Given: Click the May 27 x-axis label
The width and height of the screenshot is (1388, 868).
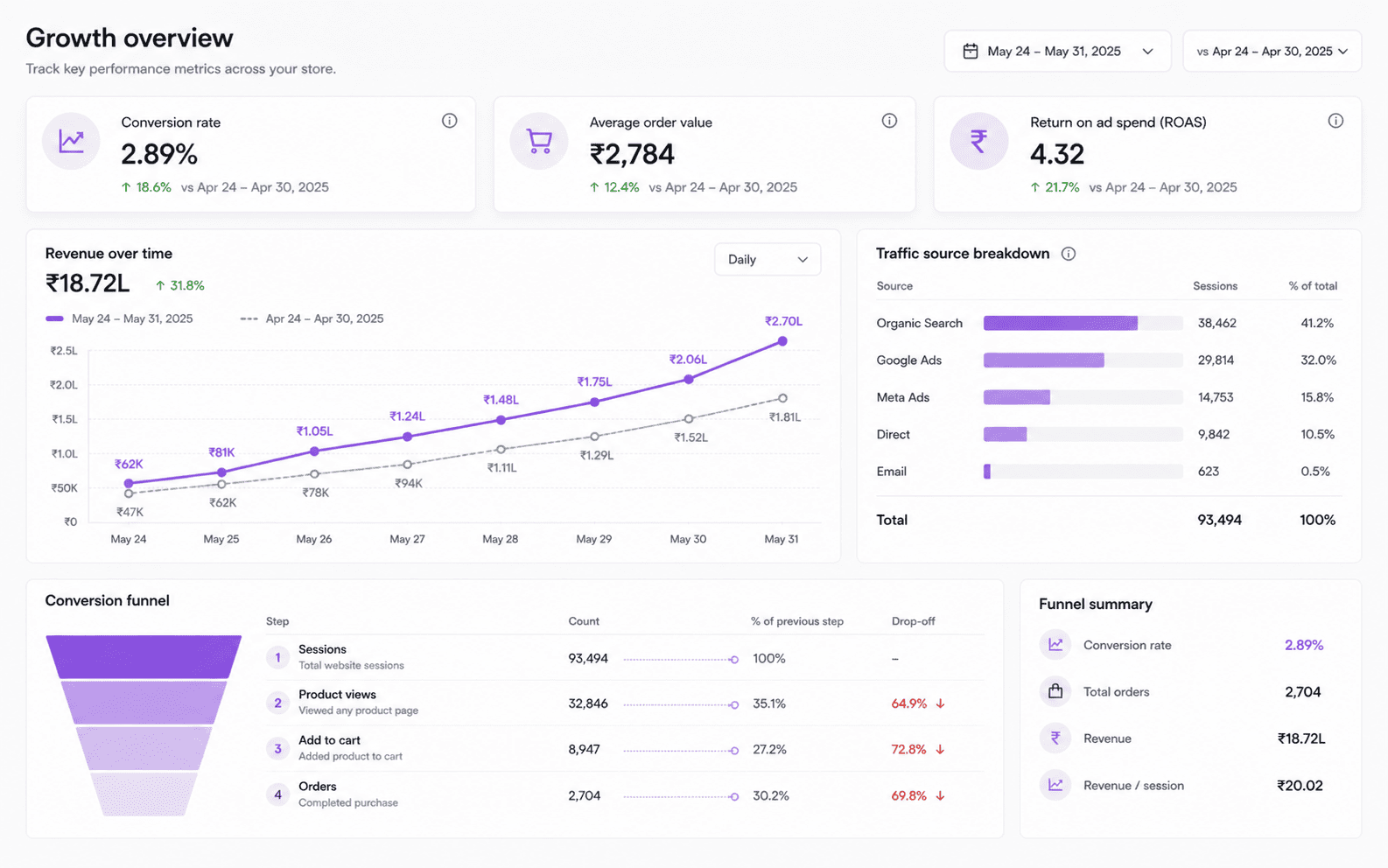Looking at the screenshot, I should [407, 539].
